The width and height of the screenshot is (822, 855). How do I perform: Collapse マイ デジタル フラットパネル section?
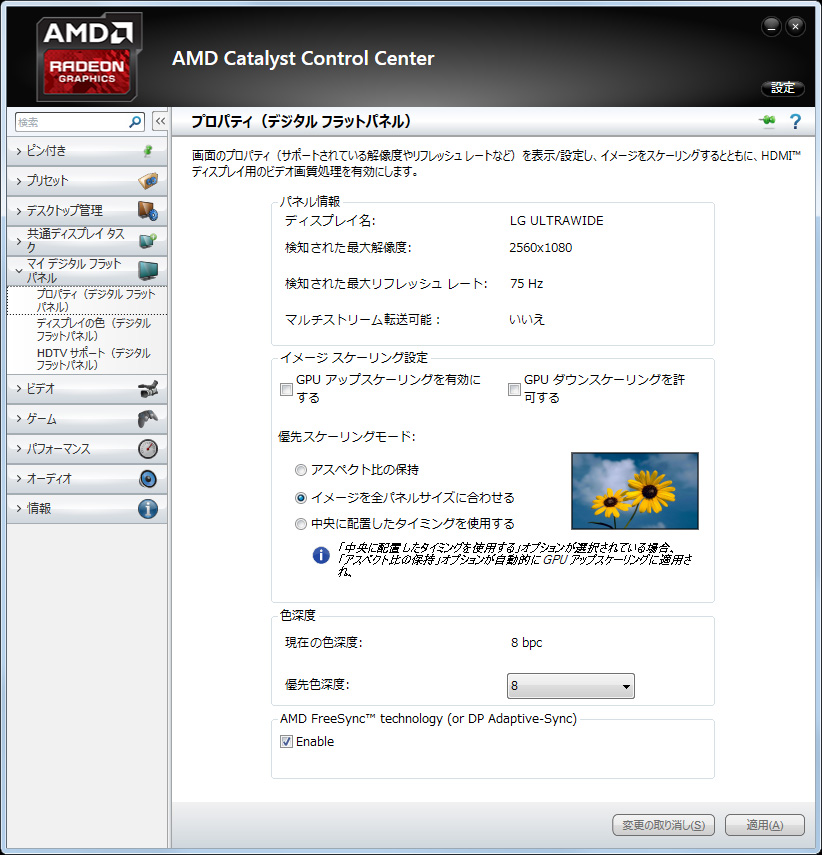coord(87,270)
